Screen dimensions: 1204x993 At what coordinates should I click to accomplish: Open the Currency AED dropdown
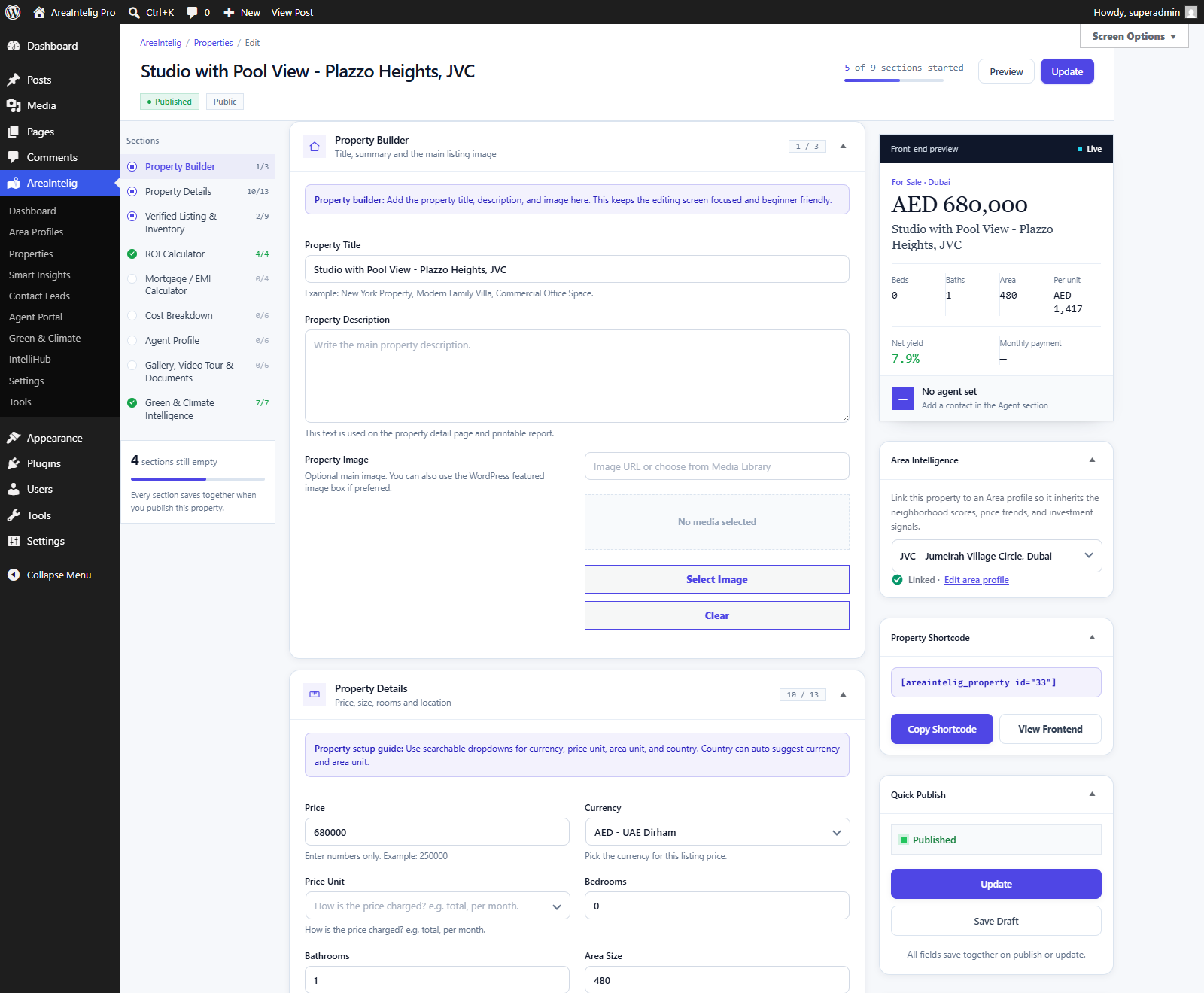(717, 832)
